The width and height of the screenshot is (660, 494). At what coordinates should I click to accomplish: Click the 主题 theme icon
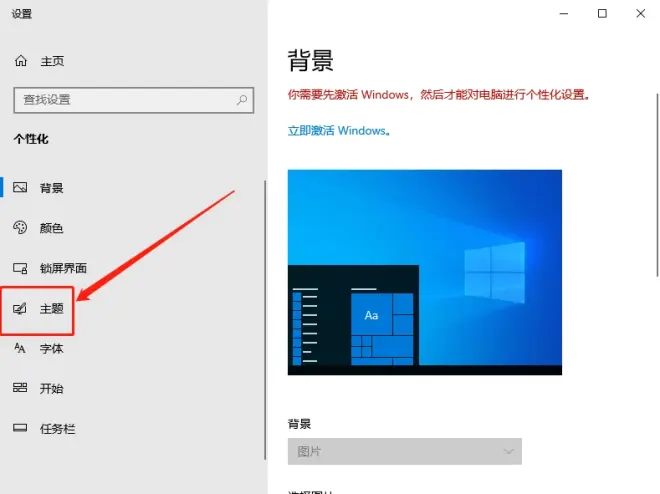20,308
